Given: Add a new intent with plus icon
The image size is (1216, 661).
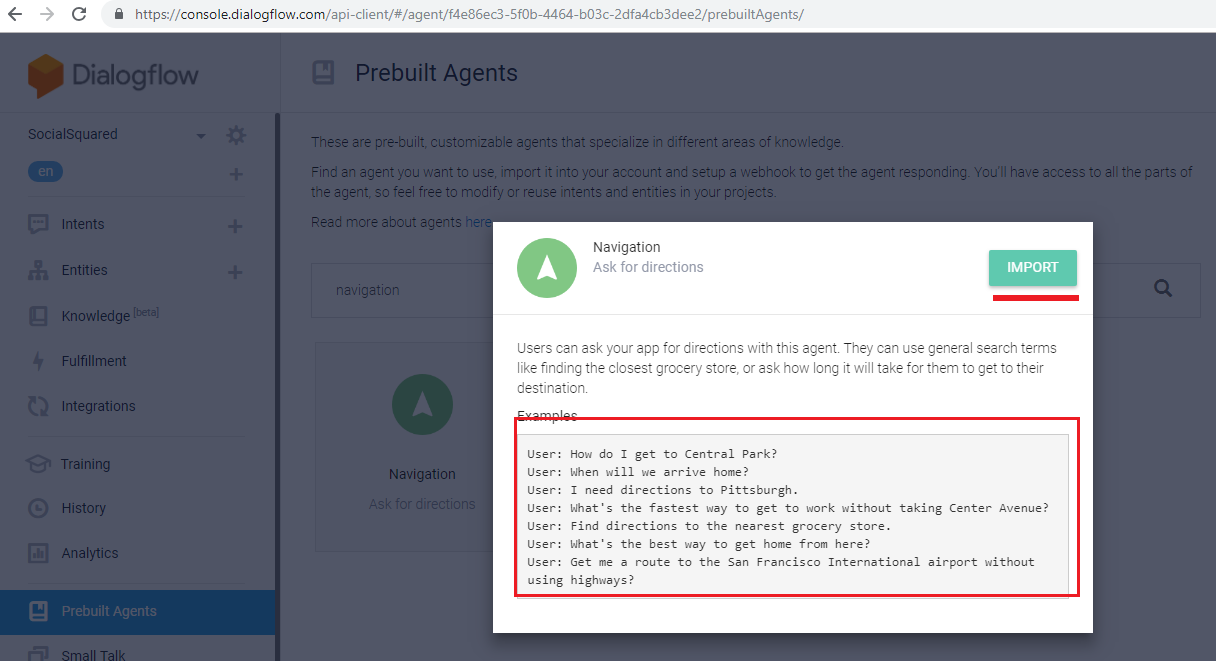Looking at the screenshot, I should point(235,226).
